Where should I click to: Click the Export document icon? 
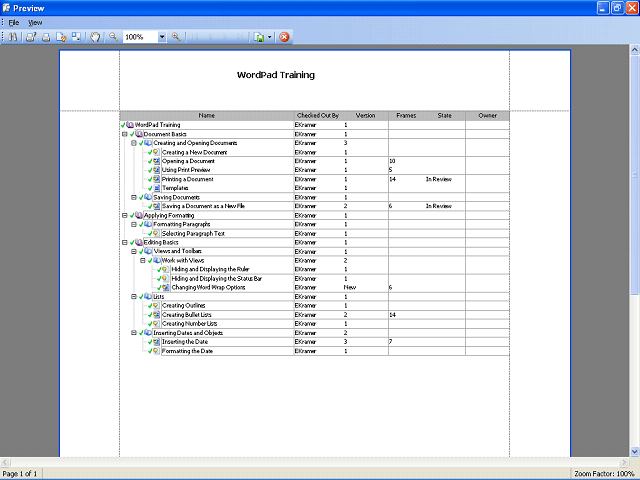coord(259,37)
